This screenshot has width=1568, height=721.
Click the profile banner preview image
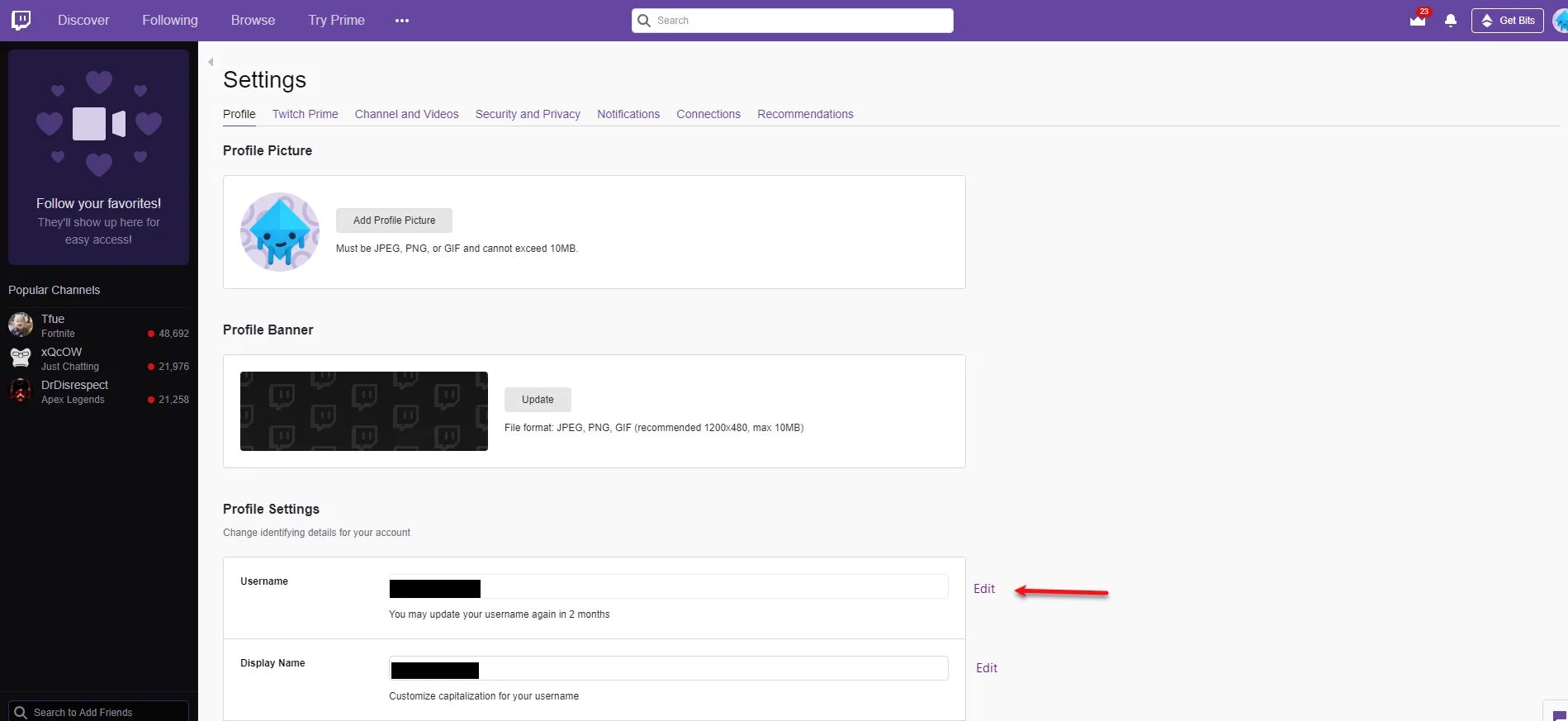point(364,411)
